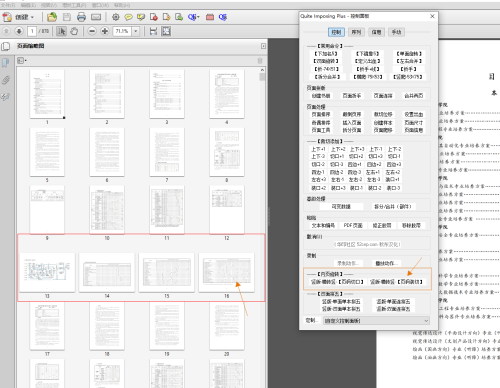Open Signatures sidebar icon
The image size is (500, 388).
coord(6,97)
